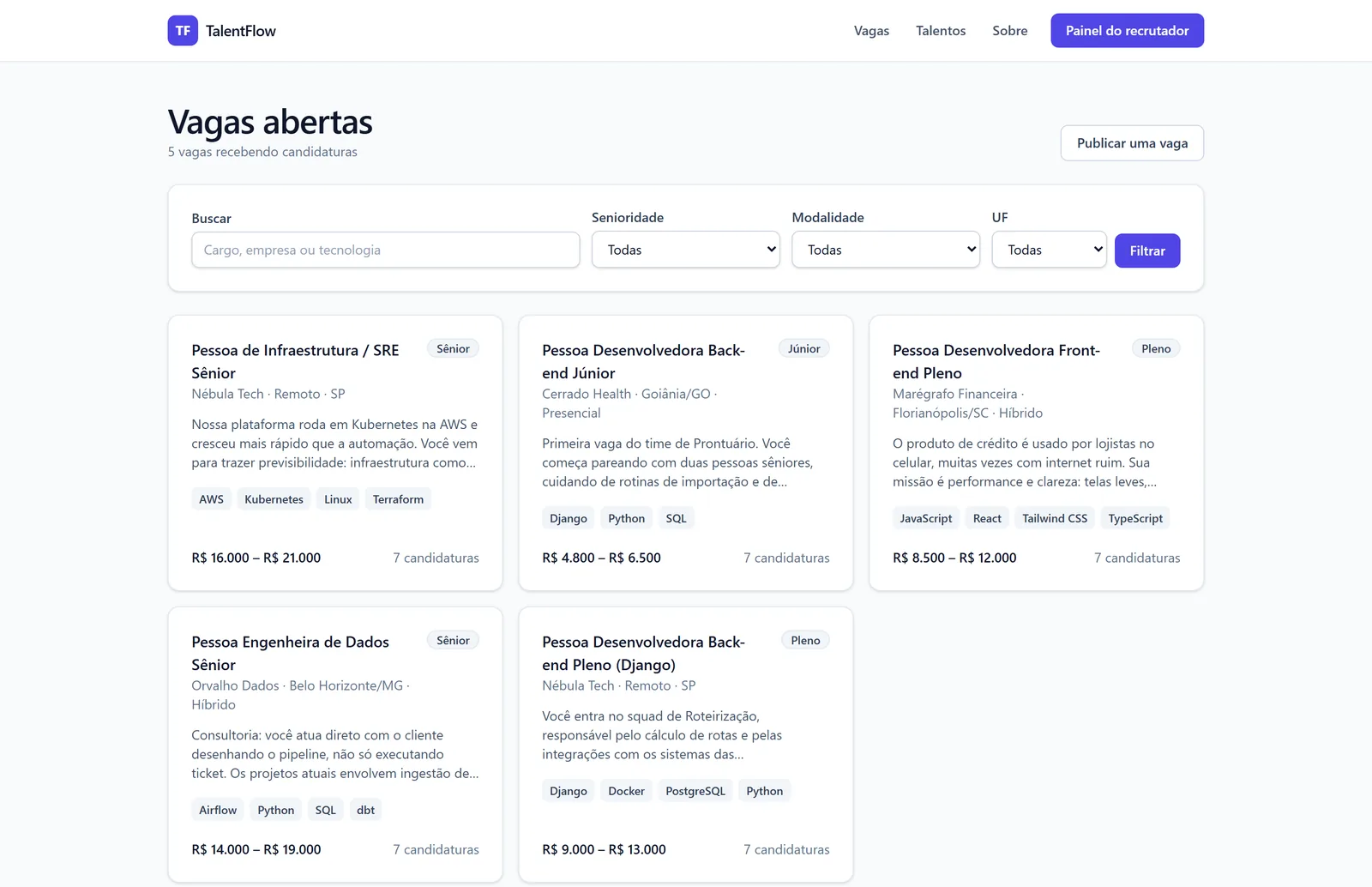Click the Kubernetes tag on SRE card

click(x=274, y=499)
